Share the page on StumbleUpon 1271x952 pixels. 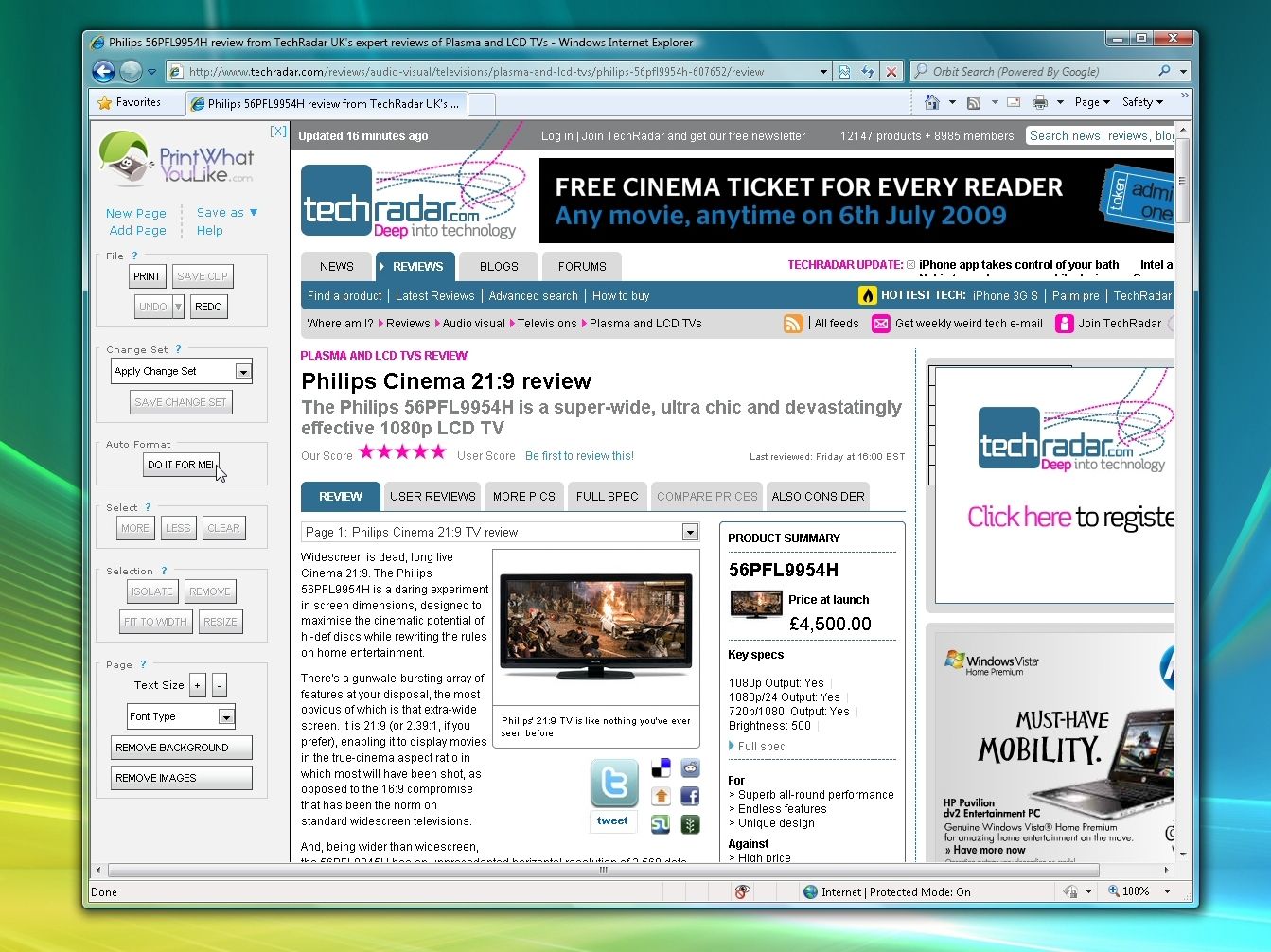pos(661,824)
